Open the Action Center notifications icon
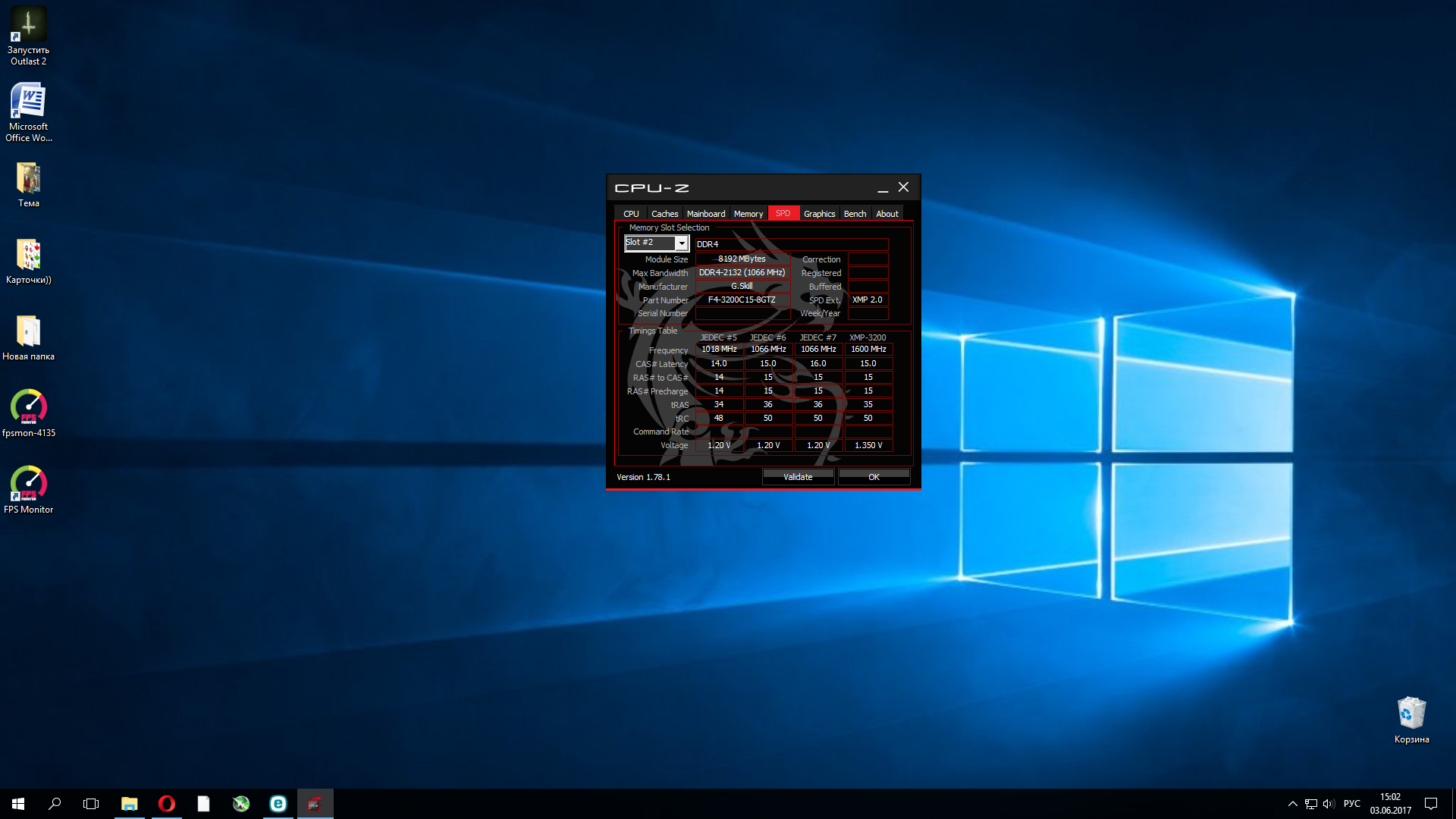The image size is (1456, 819). 1431,804
